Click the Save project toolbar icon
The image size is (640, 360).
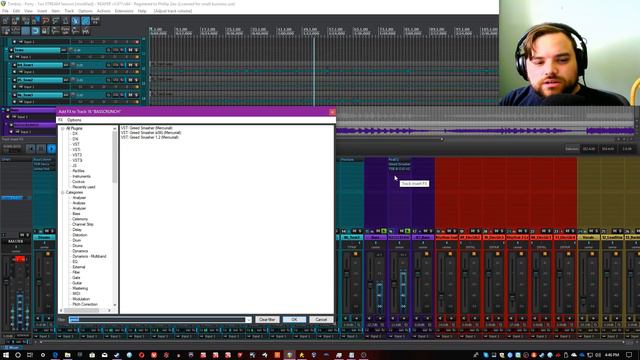click(x=25, y=20)
